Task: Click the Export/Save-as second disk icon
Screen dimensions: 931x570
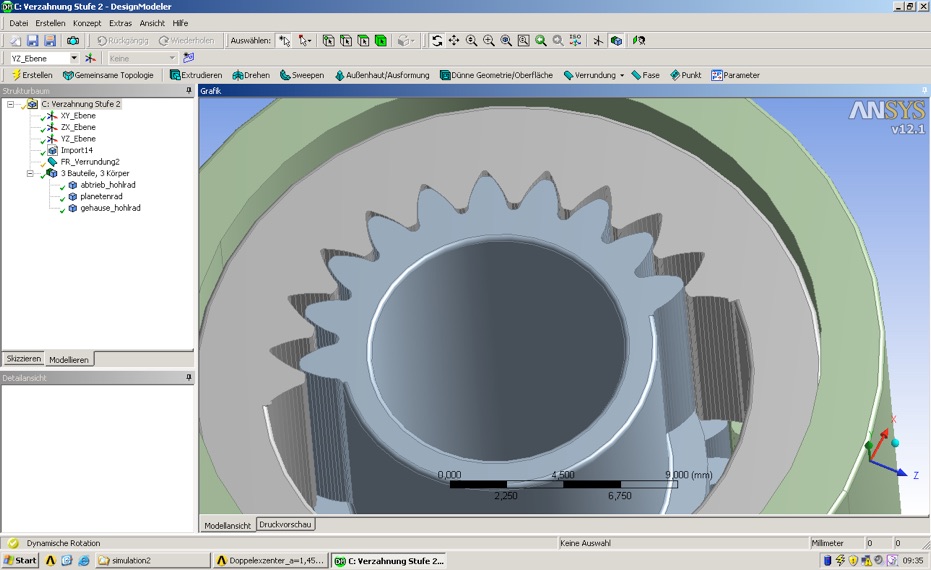Action: pos(50,40)
